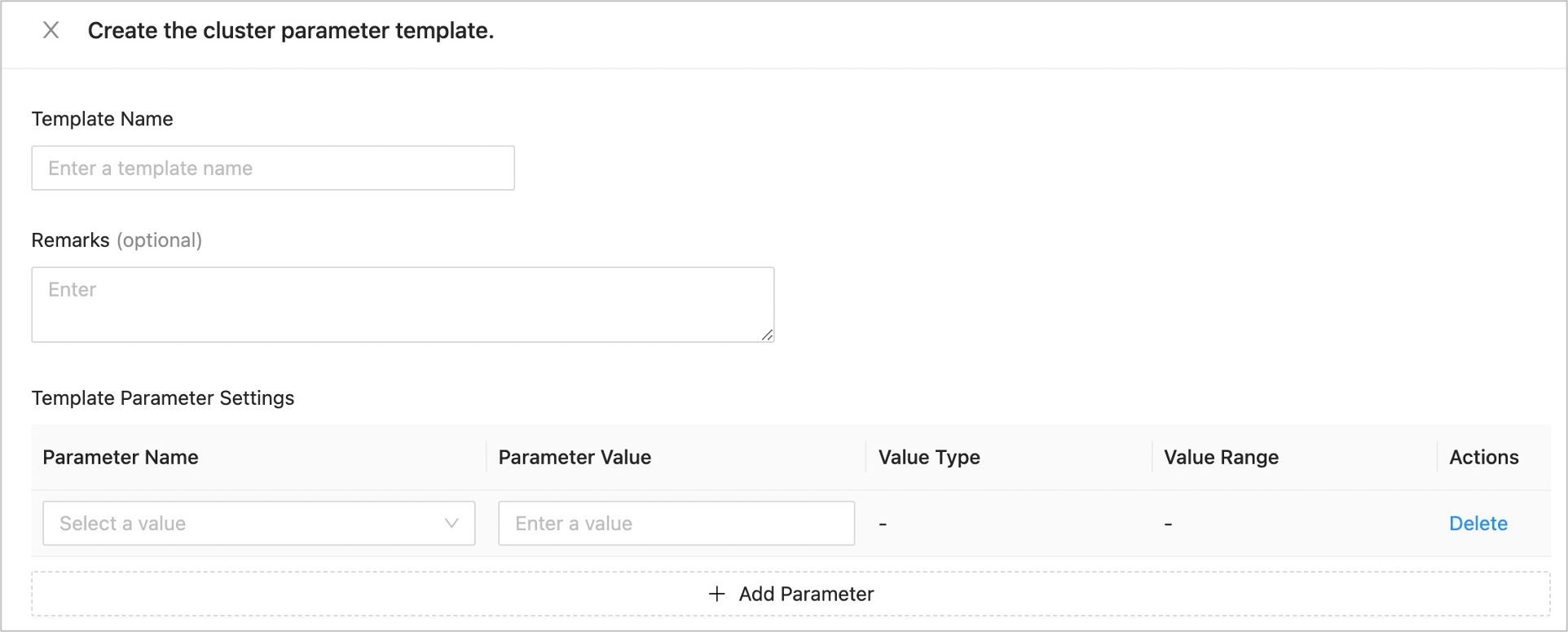This screenshot has width=1568, height=632.
Task: Click the Parameter Value column header
Action: [575, 458]
